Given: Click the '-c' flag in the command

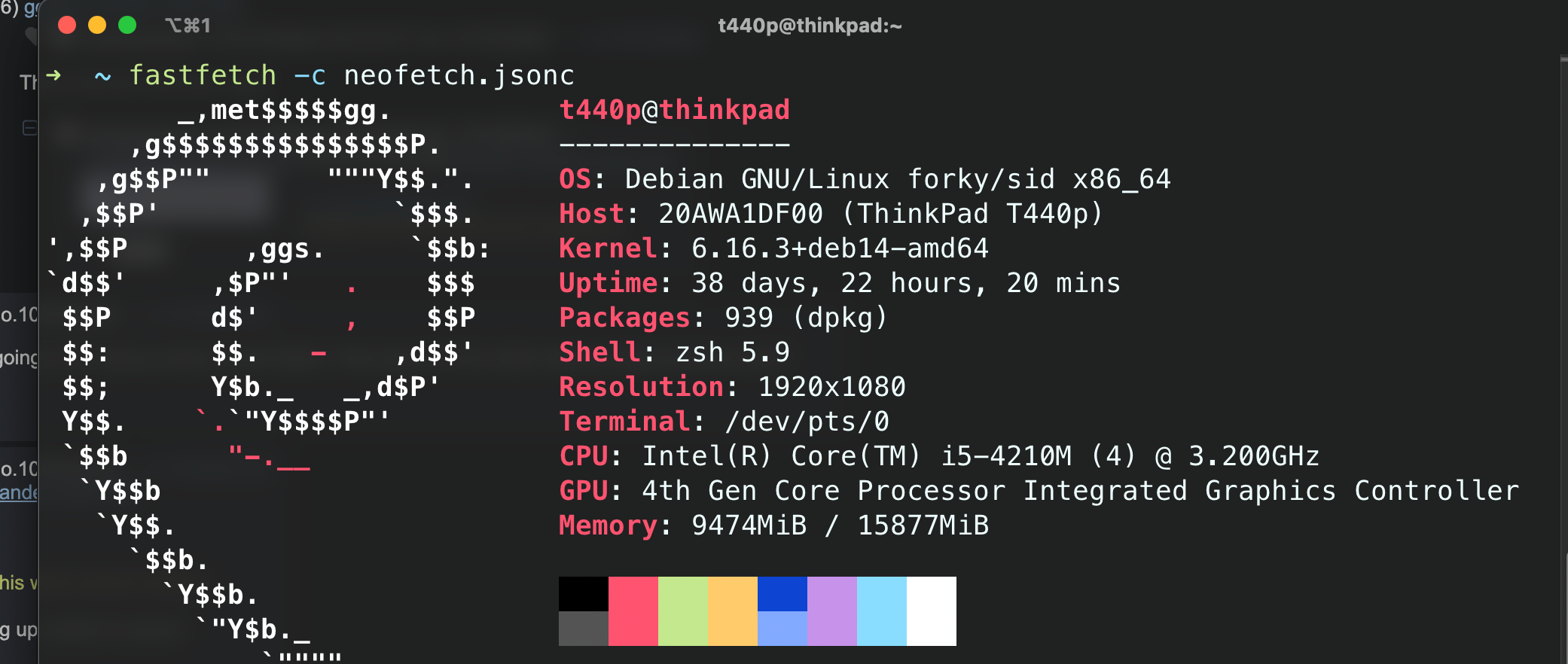Looking at the screenshot, I should pyautogui.click(x=310, y=76).
